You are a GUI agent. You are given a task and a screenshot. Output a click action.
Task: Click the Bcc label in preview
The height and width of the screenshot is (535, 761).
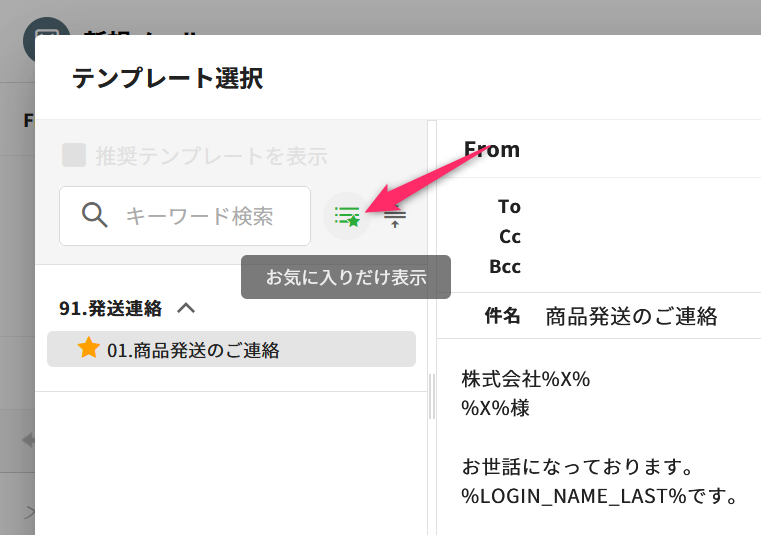505,267
